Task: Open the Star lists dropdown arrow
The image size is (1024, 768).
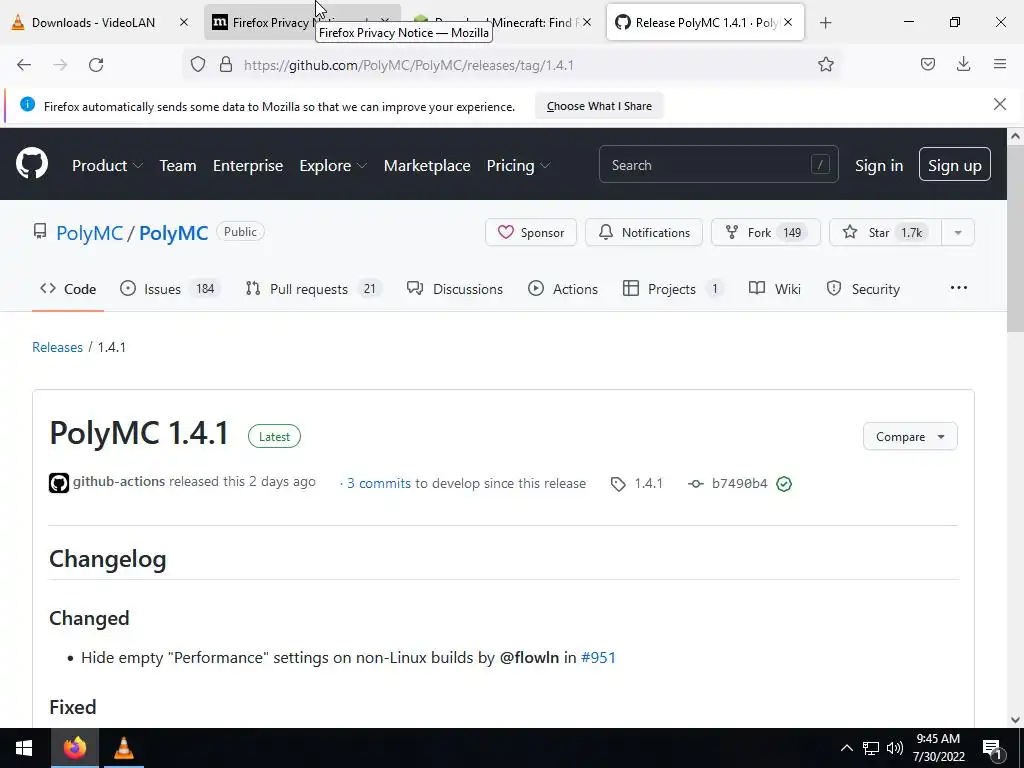Action: [x=957, y=232]
